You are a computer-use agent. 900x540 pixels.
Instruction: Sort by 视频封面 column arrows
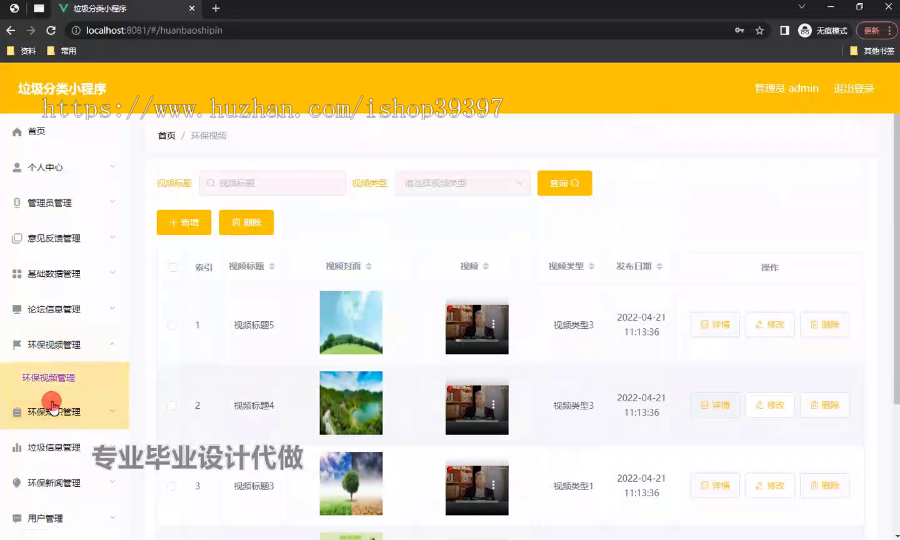[368, 266]
